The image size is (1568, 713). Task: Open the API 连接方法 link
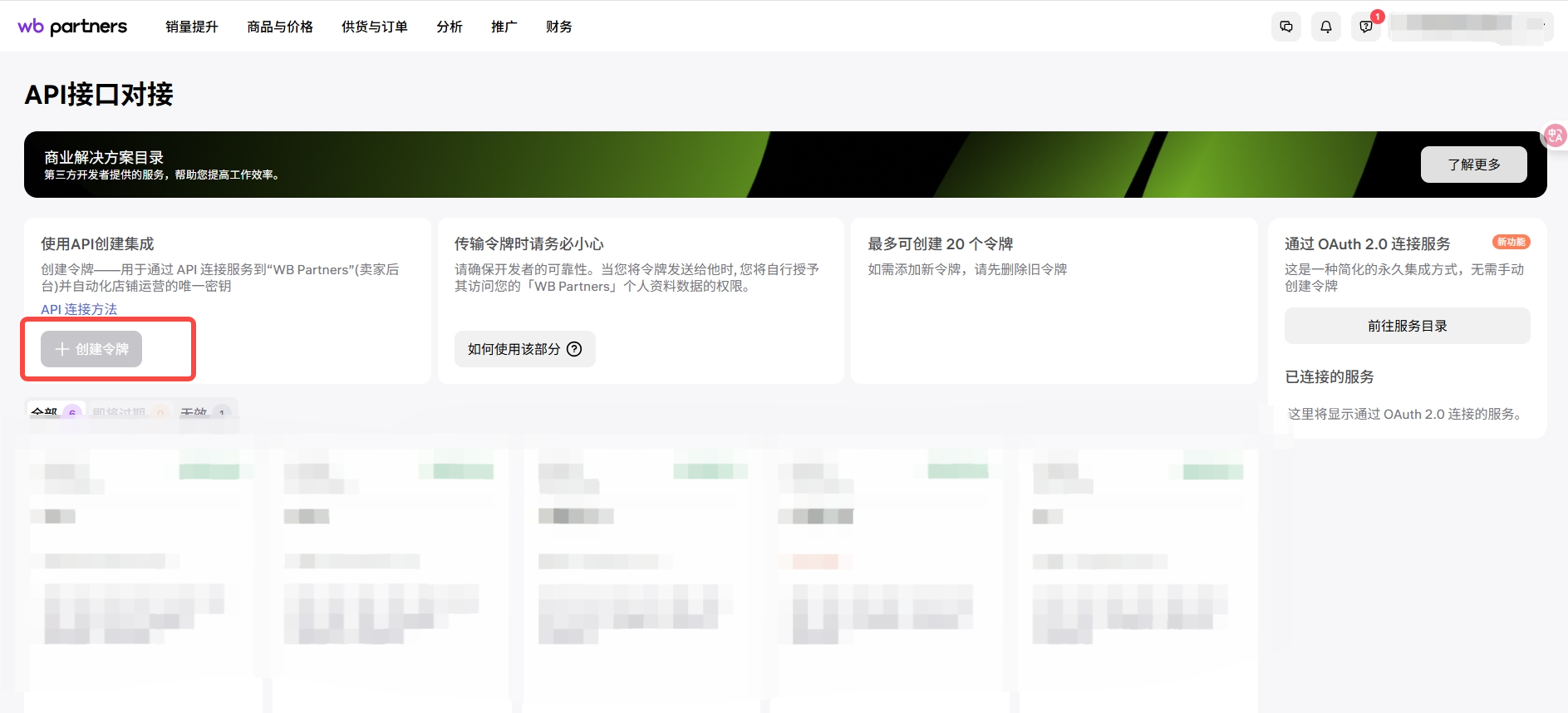pyautogui.click(x=79, y=309)
